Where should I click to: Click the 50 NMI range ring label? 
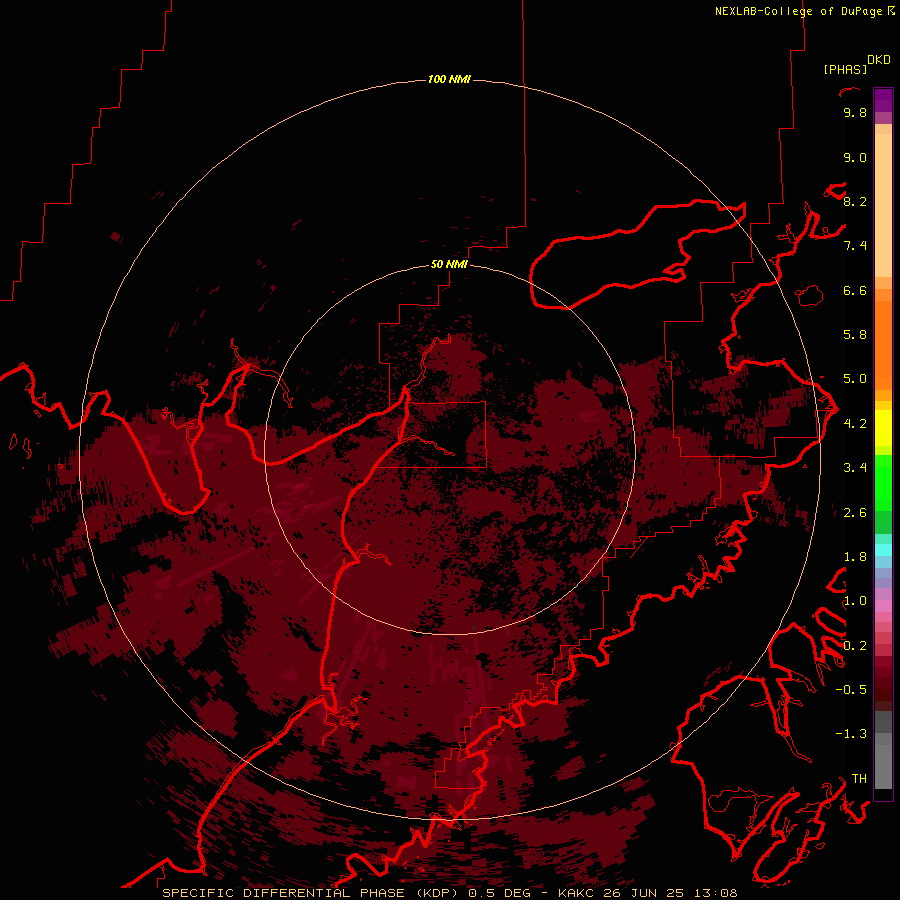[x=449, y=264]
